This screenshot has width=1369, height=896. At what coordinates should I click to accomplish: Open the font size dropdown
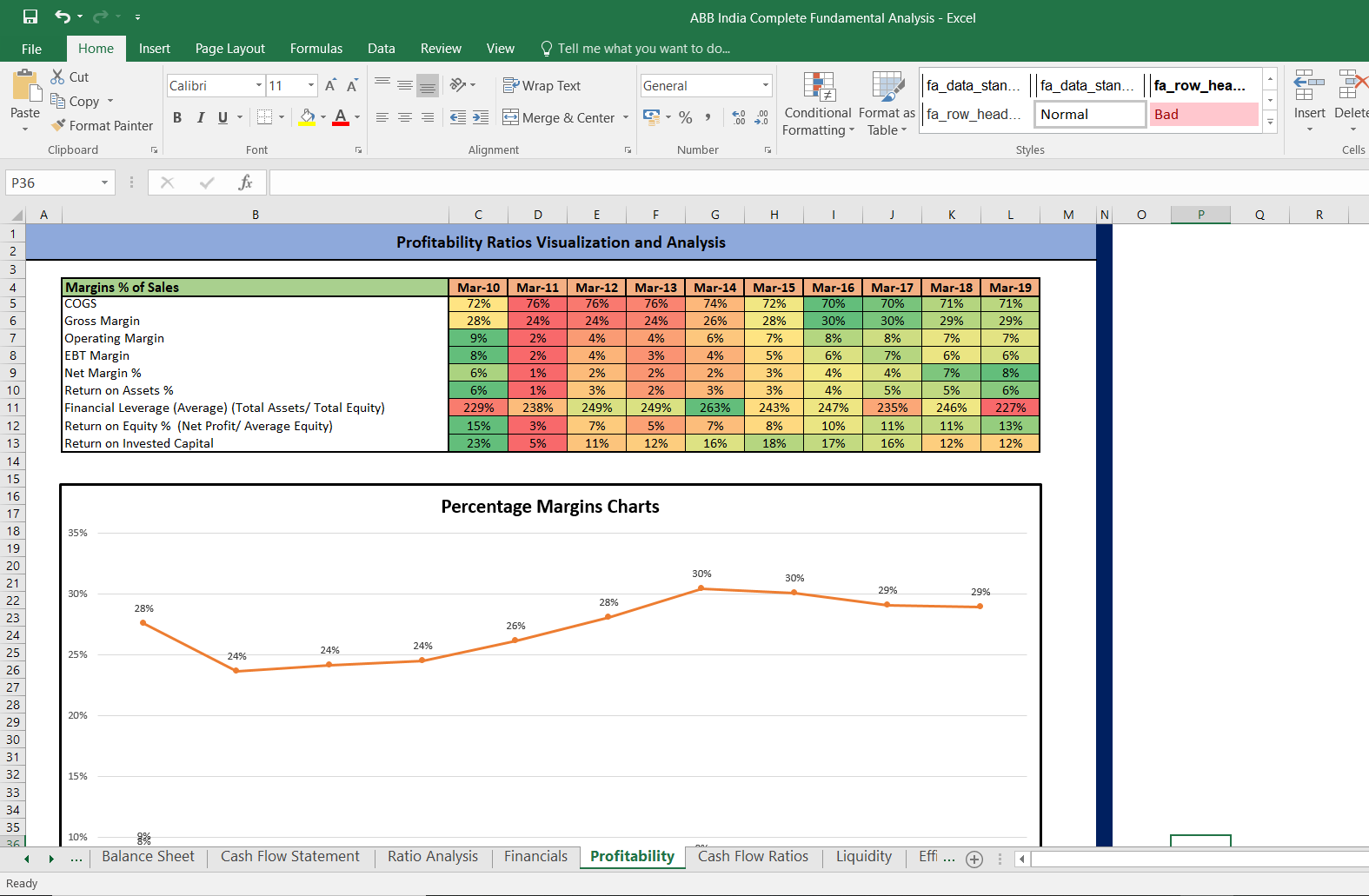coord(311,85)
